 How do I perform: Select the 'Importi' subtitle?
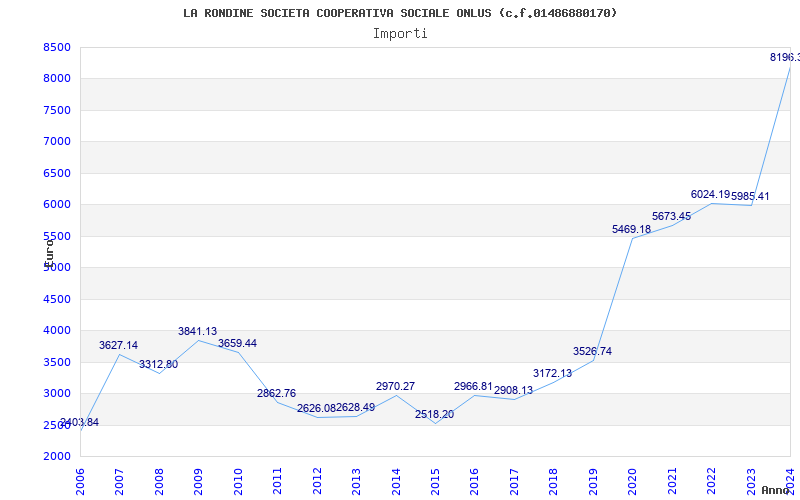point(400,34)
